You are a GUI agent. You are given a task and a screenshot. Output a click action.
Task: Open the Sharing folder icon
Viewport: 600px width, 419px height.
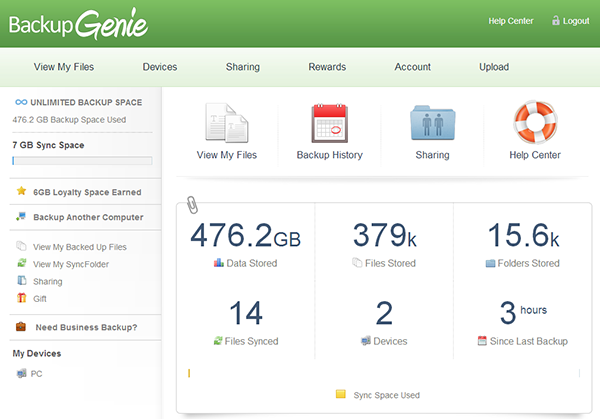432,123
